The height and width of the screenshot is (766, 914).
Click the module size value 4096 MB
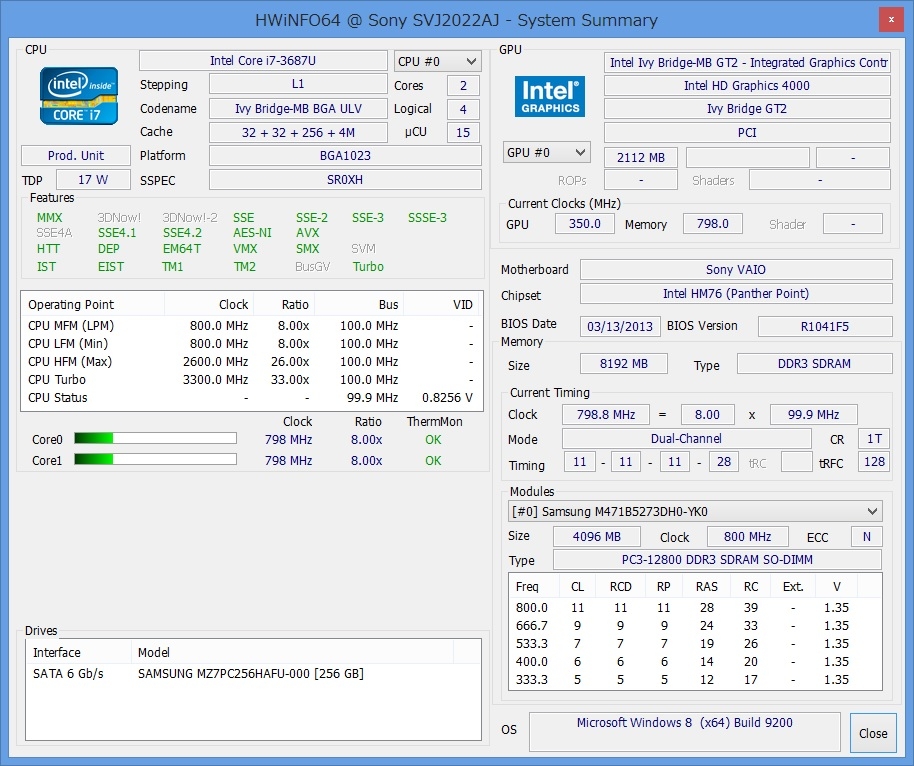(596, 536)
